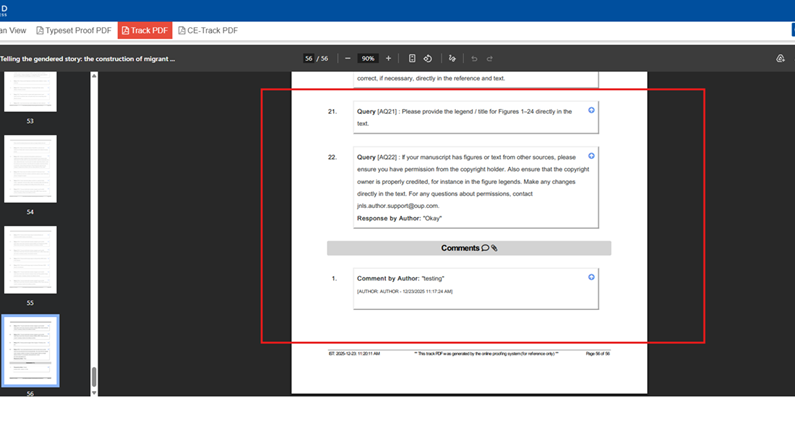Click blue arrow icon on Query AQ22
795x422 pixels.
(592, 156)
